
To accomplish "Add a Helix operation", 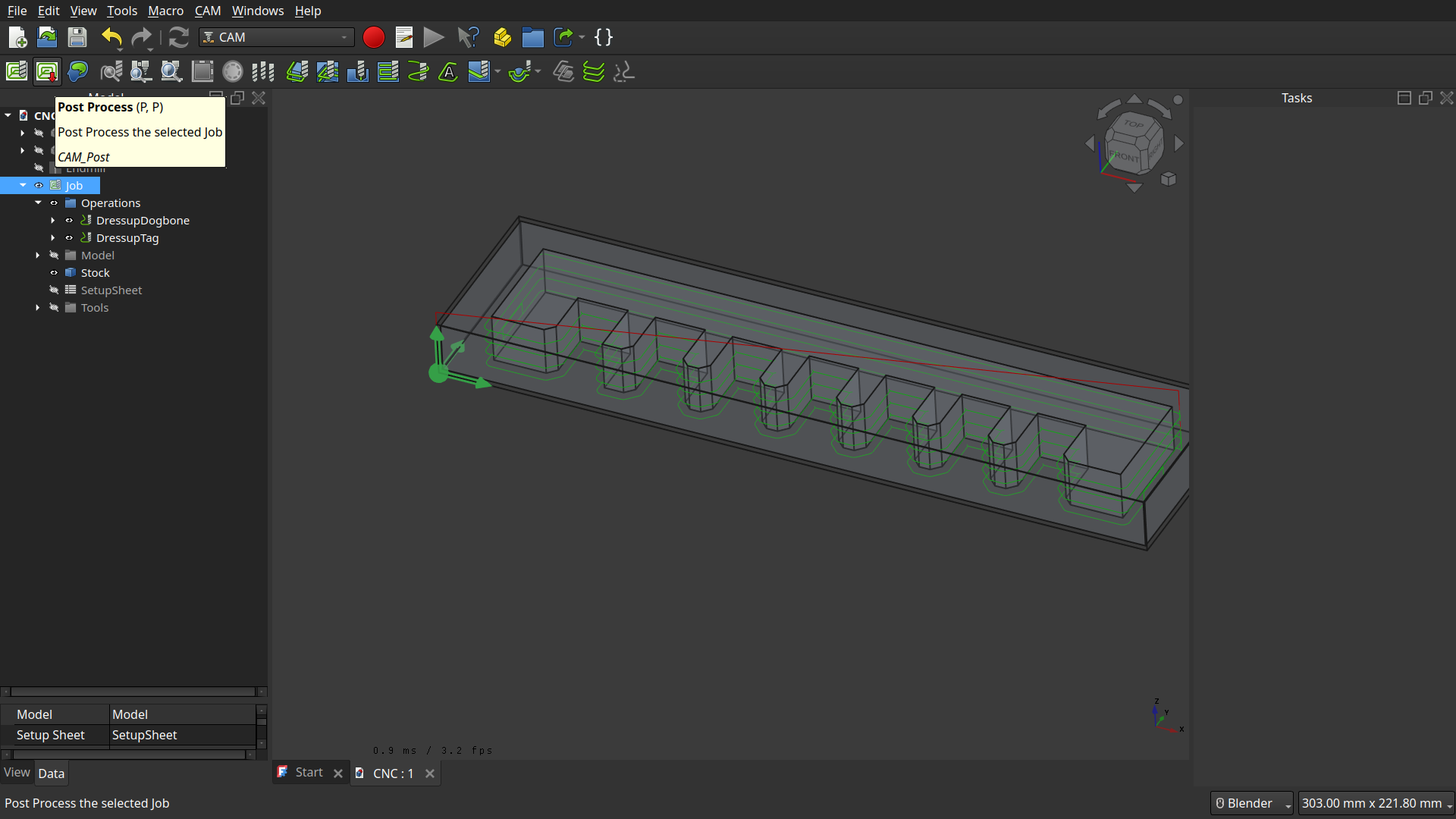I will (419, 72).
